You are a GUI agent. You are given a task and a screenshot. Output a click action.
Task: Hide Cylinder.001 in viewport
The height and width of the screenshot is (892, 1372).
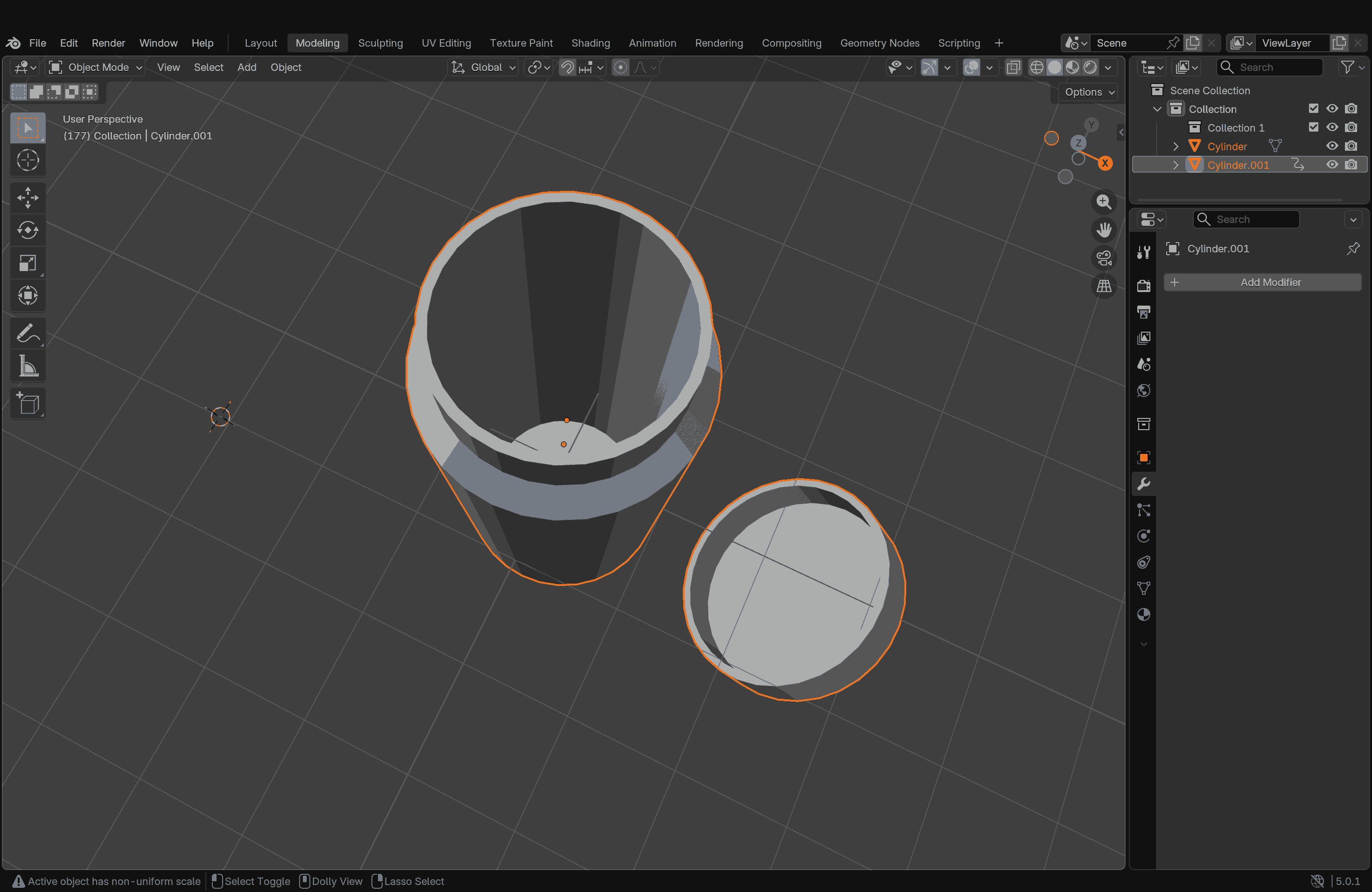tap(1332, 165)
